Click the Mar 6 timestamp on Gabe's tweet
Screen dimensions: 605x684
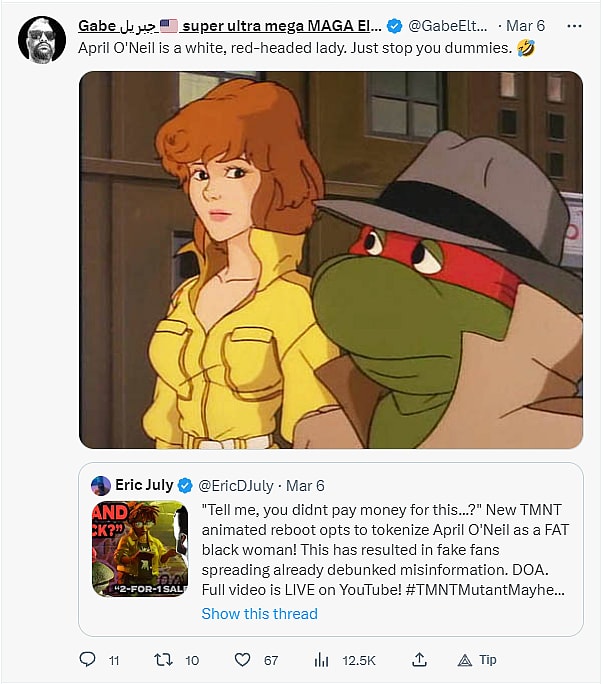click(525, 25)
